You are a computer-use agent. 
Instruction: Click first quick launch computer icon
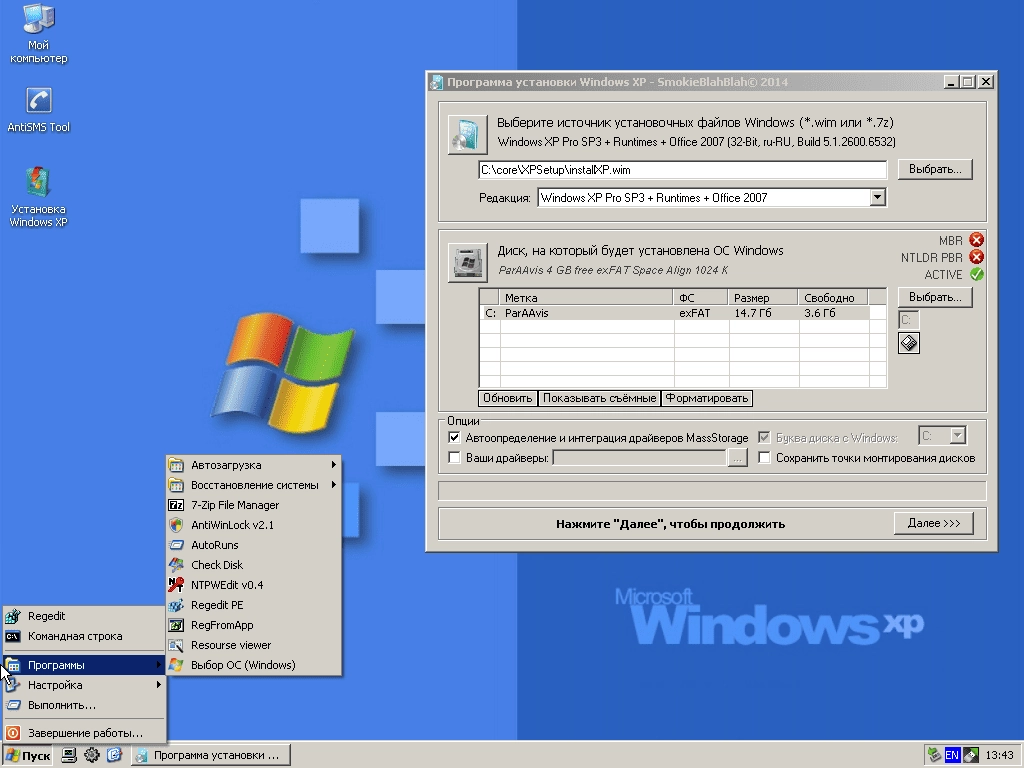click(69, 755)
